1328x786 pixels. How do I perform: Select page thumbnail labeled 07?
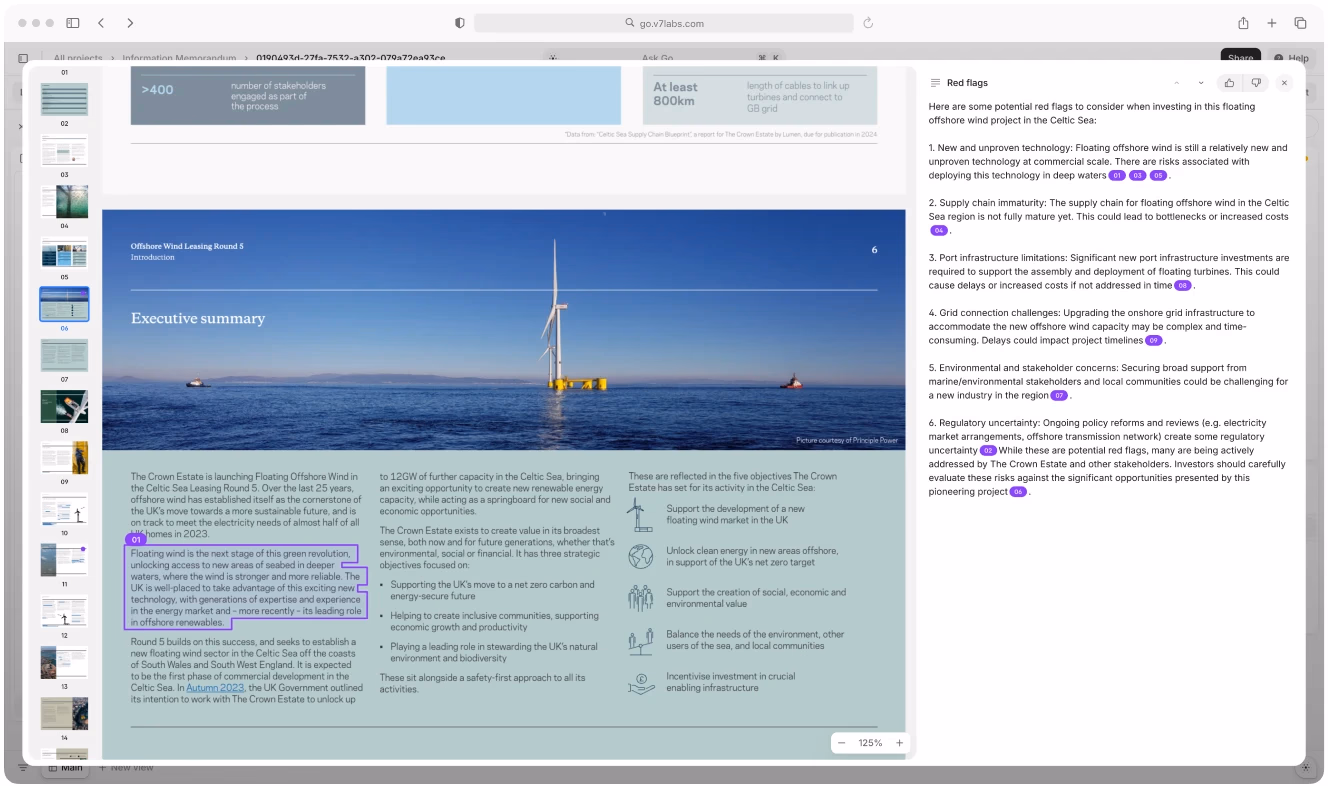click(x=64, y=355)
